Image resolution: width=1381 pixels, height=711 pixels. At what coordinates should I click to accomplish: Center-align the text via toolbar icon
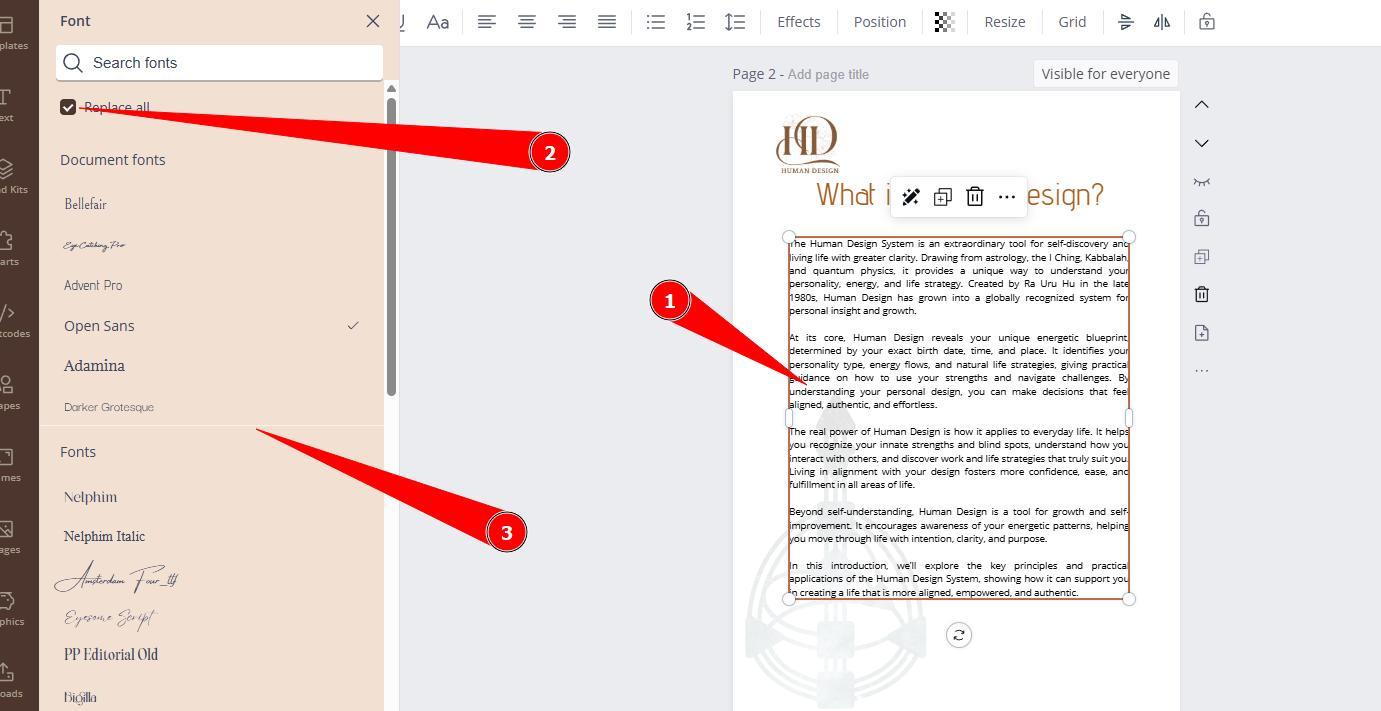coord(526,22)
